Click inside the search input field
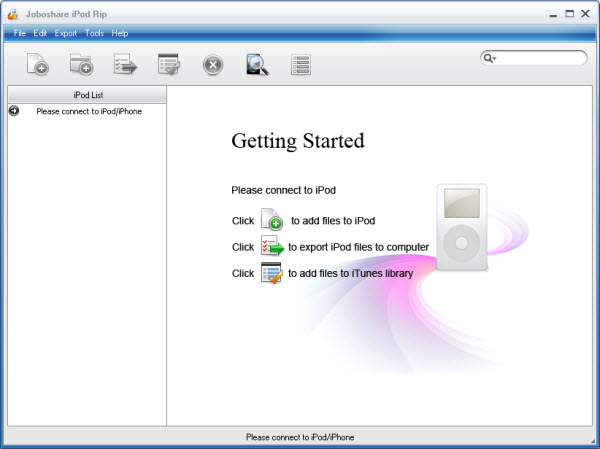The height and width of the screenshot is (449, 600). point(542,58)
